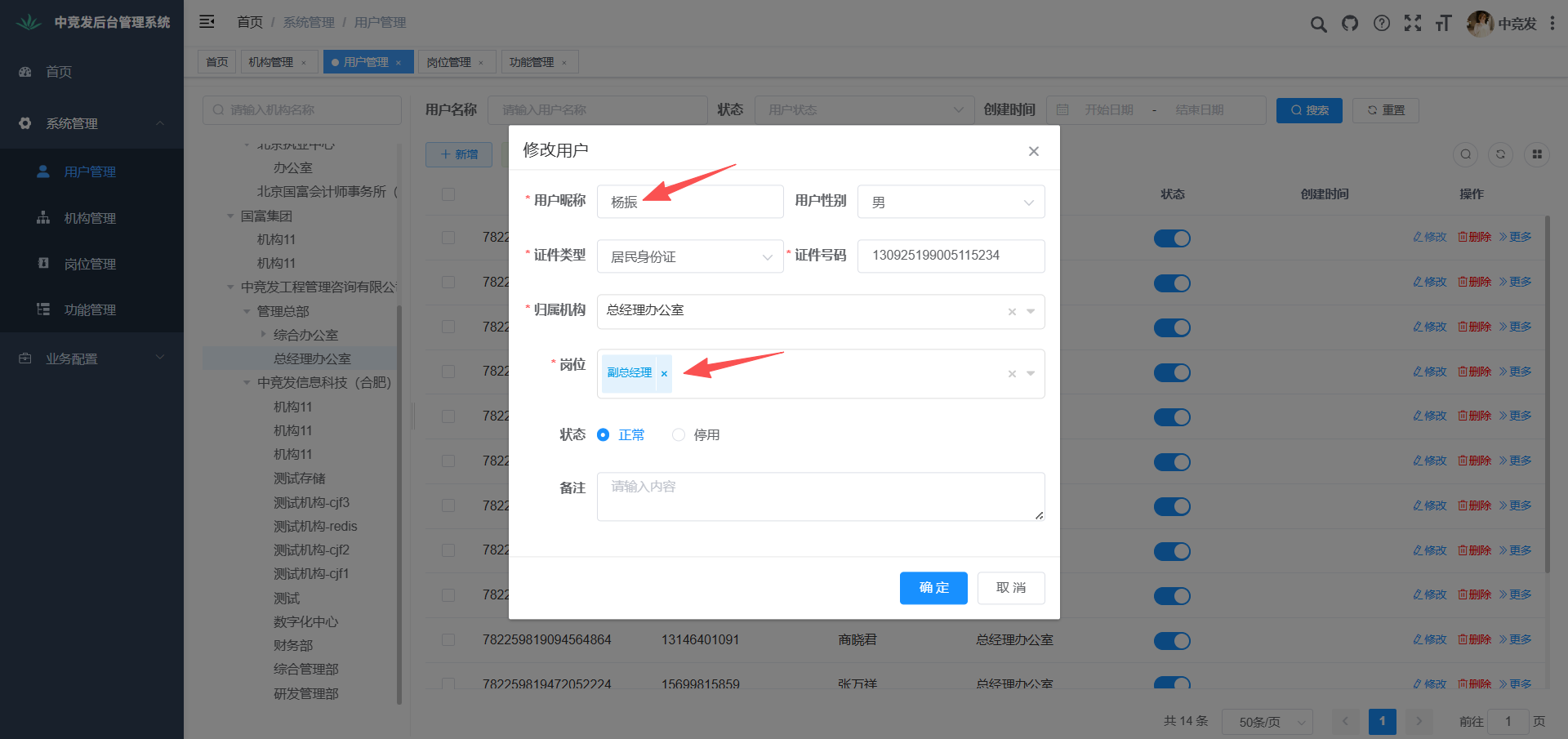
Task: Click 首页 in the breadcrumb
Action: click(250, 22)
